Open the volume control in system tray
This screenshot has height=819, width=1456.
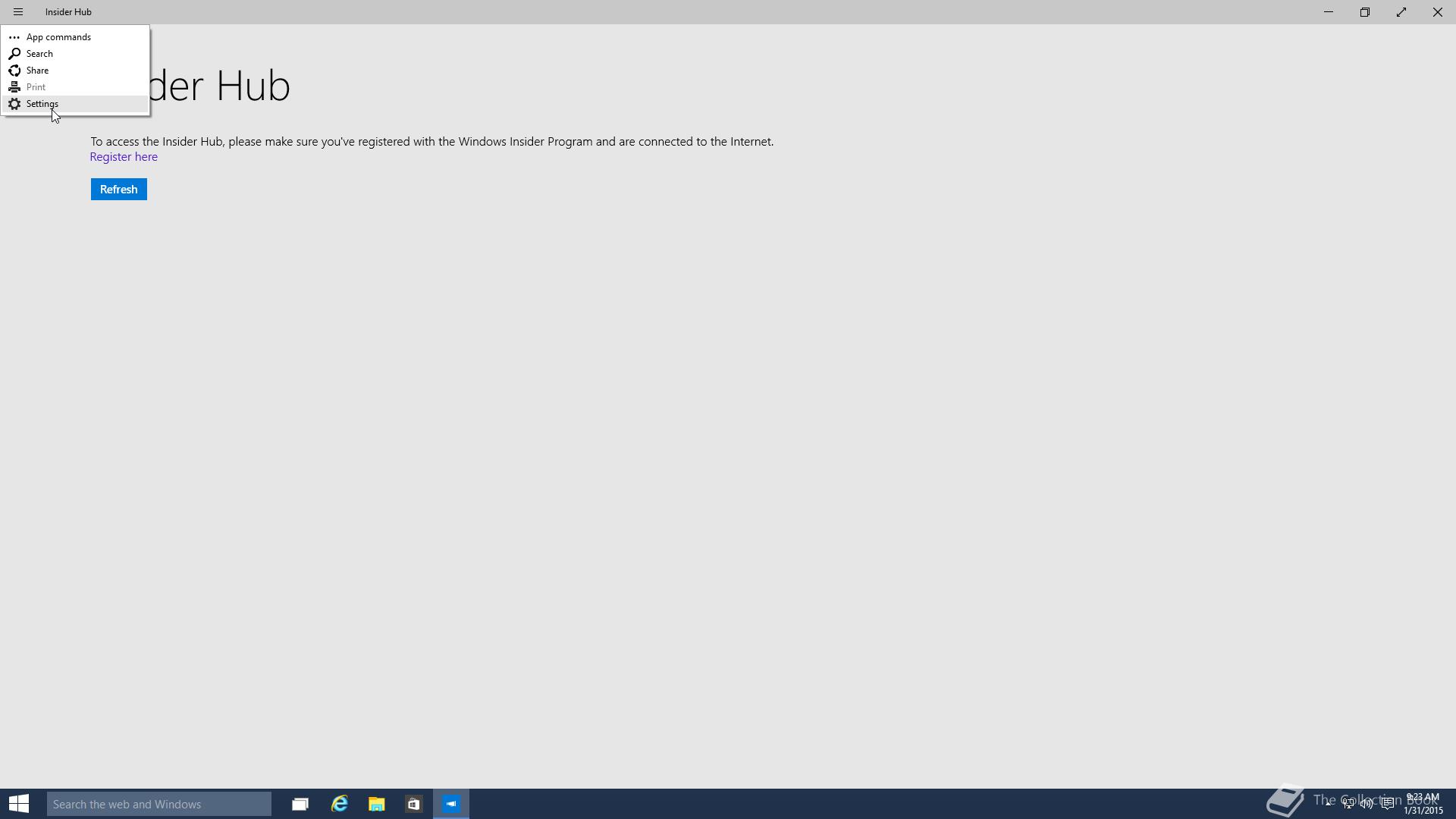1367,804
